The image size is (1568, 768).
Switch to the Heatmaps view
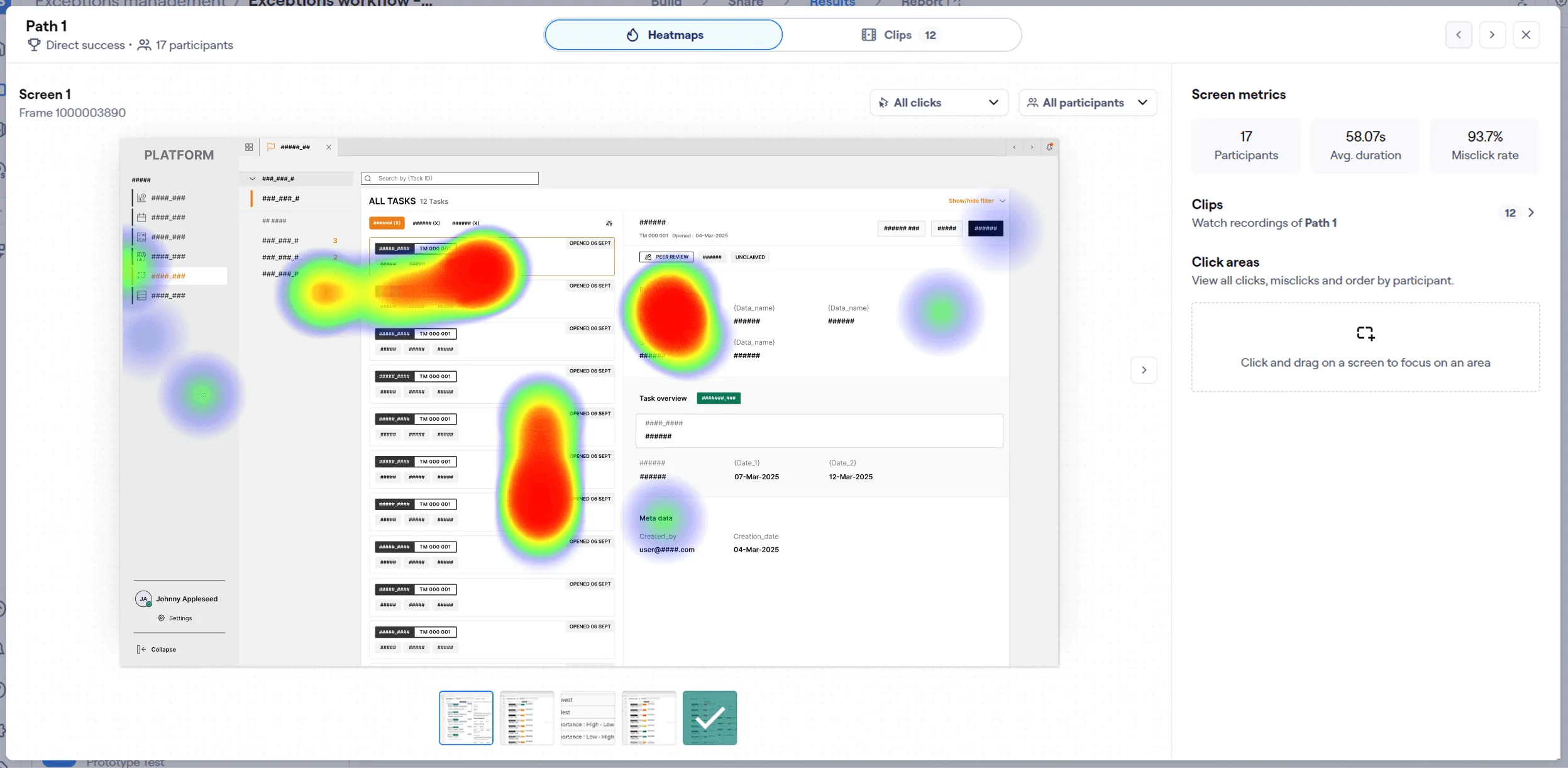coord(664,35)
